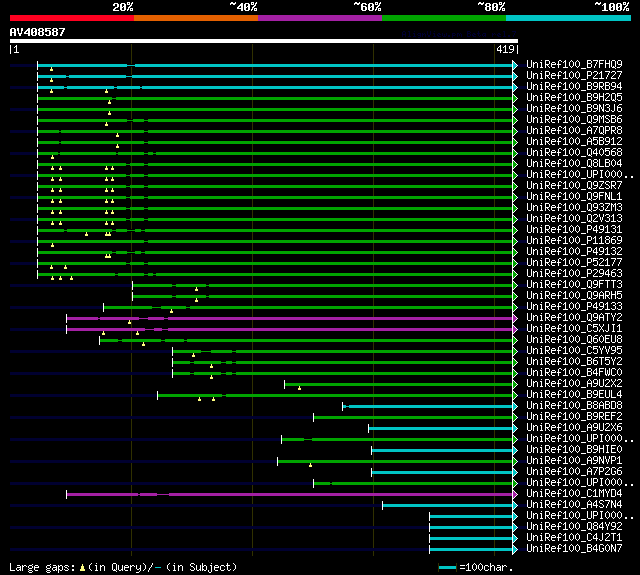
Task: Click the UniRef100_B7FHQ9 label
Action: (574, 64)
